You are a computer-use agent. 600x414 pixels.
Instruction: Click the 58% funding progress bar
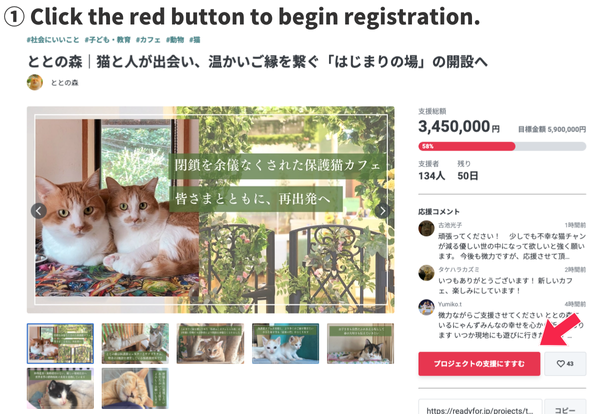click(502, 146)
